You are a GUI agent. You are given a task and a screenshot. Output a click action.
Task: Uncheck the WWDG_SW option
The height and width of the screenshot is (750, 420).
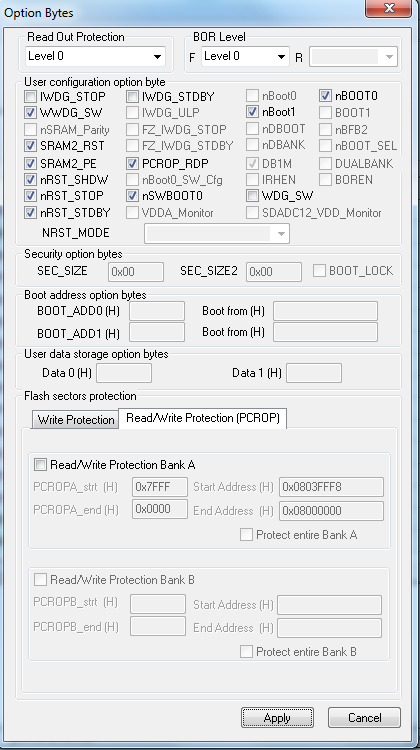pos(31,113)
